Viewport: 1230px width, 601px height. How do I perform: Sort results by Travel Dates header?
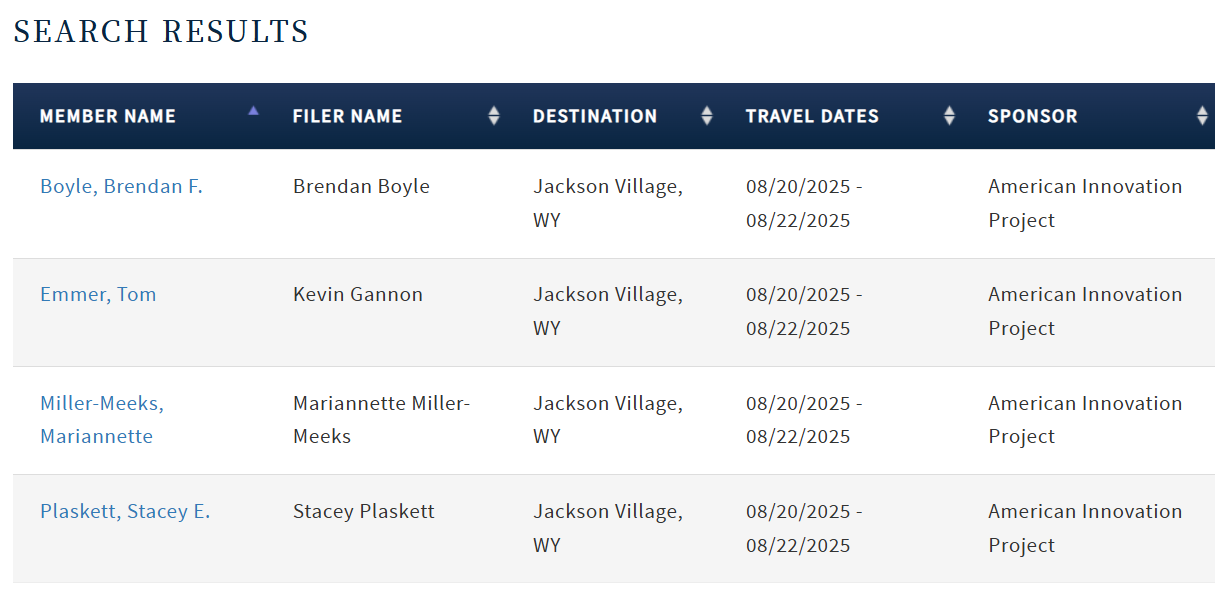coord(812,116)
